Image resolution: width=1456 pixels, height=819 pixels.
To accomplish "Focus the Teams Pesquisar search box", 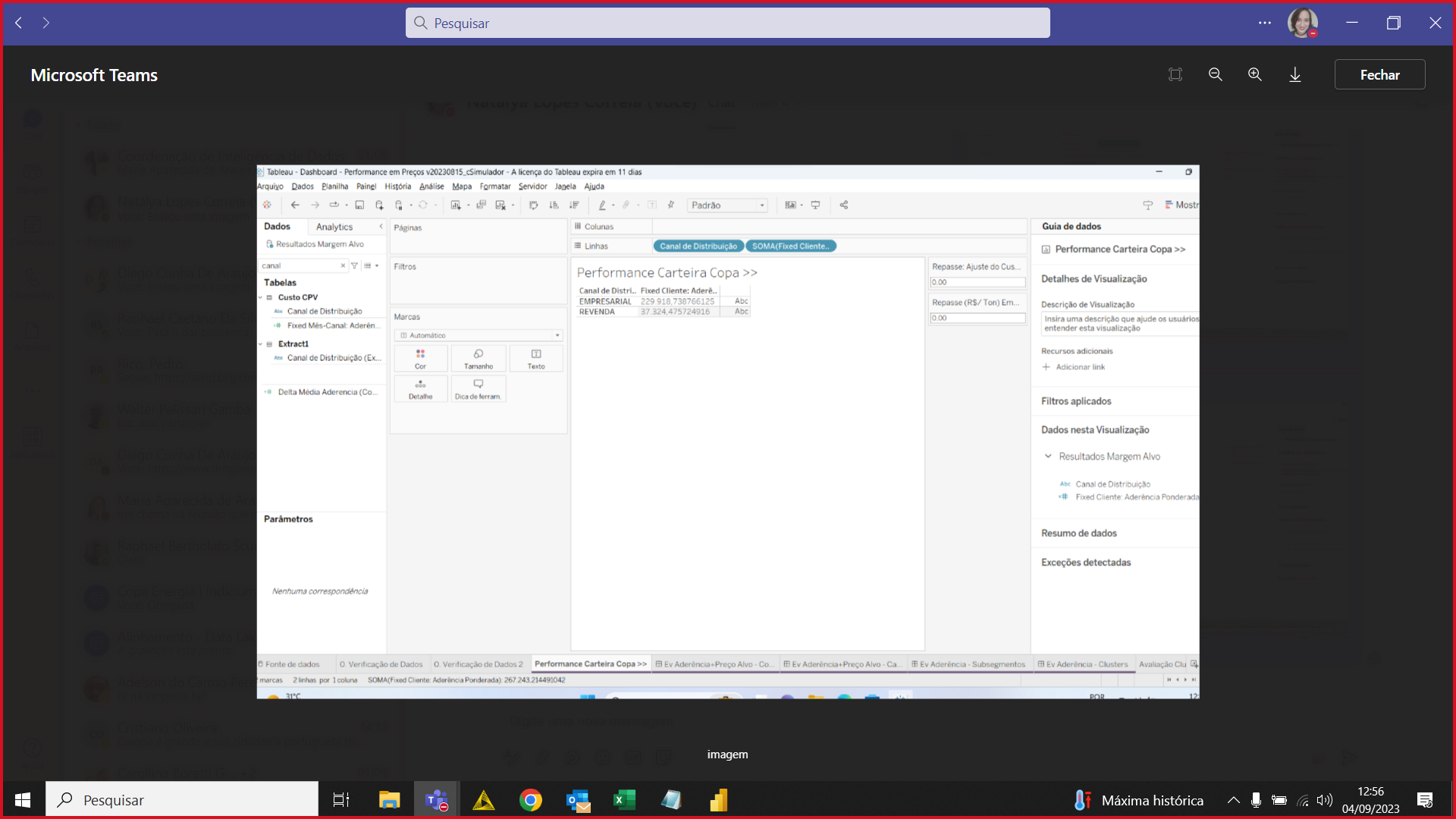I will coord(727,23).
